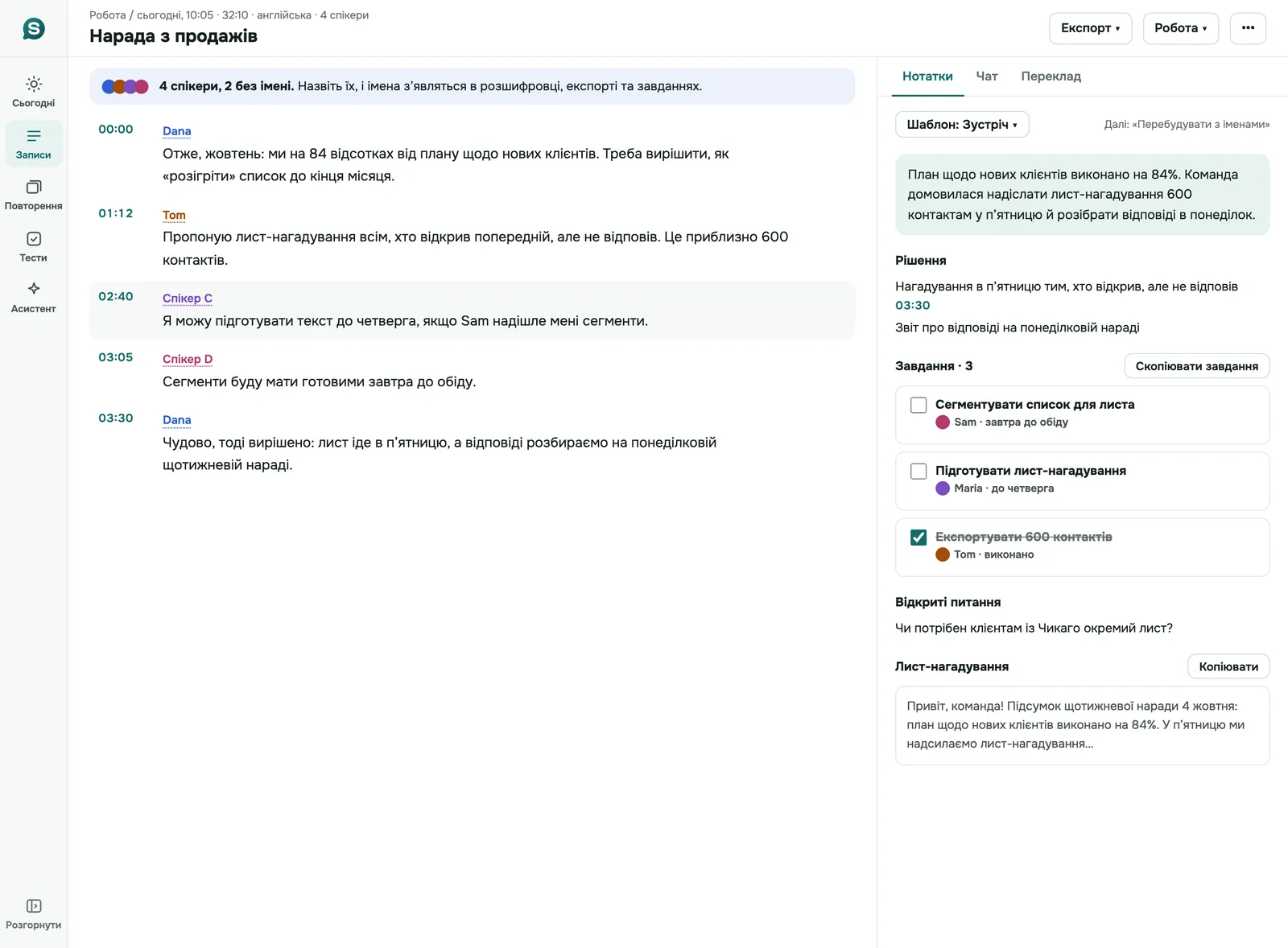Screen dimensions: 1288x948
Task: Check the task Сегментувати список для листа
Action: 919,405
